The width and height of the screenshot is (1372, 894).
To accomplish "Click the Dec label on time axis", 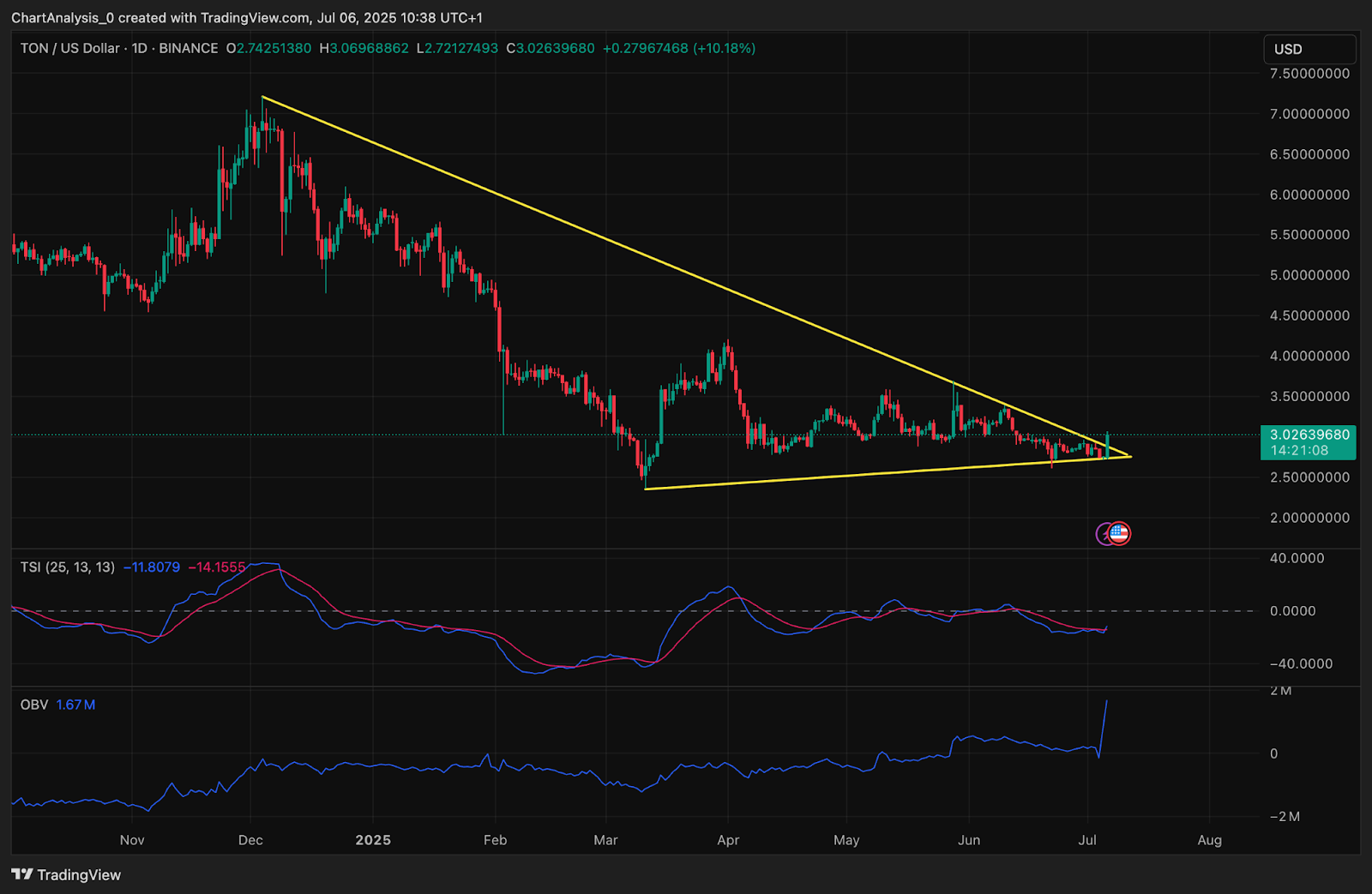I will tap(250, 840).
